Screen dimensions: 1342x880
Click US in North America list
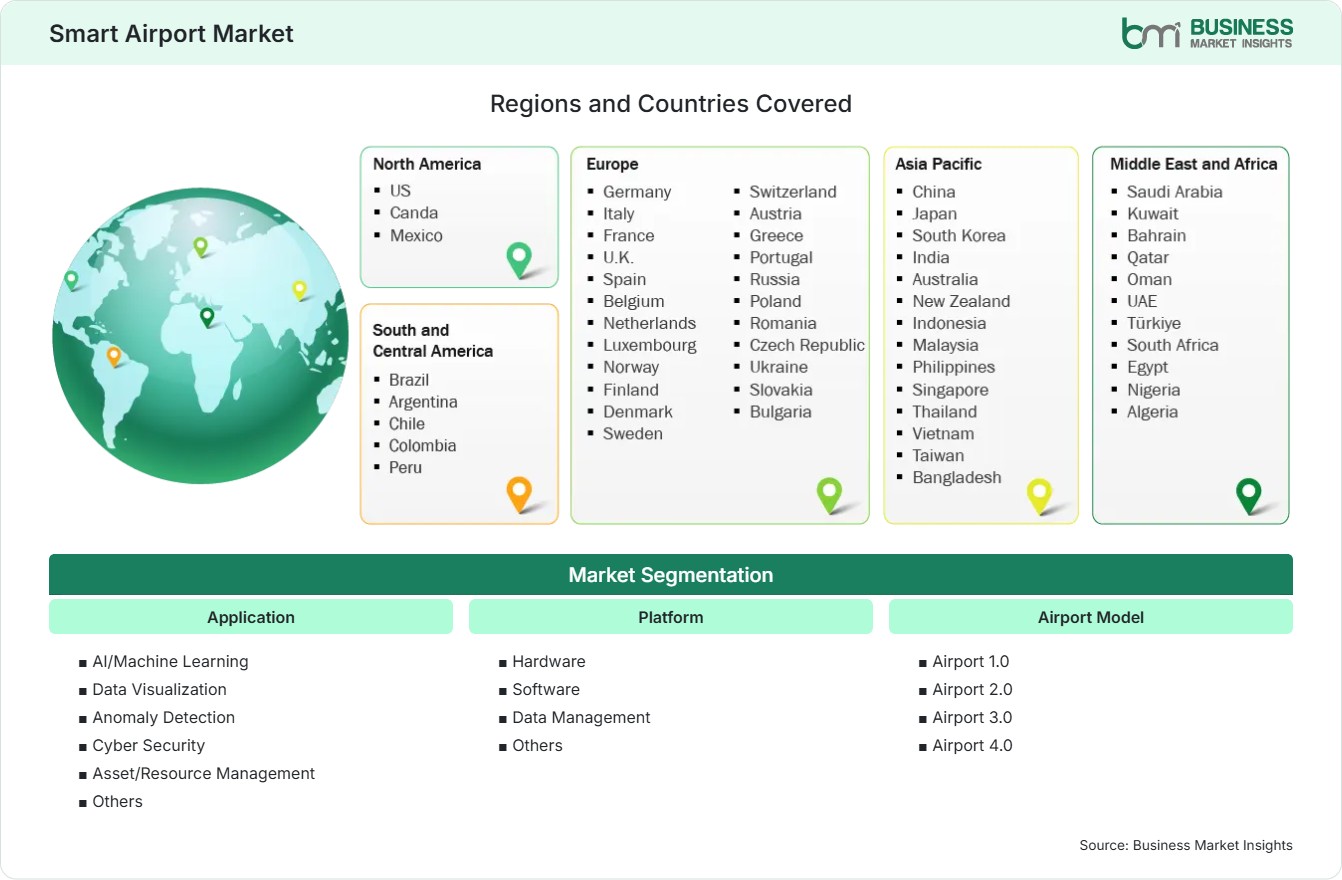400,190
